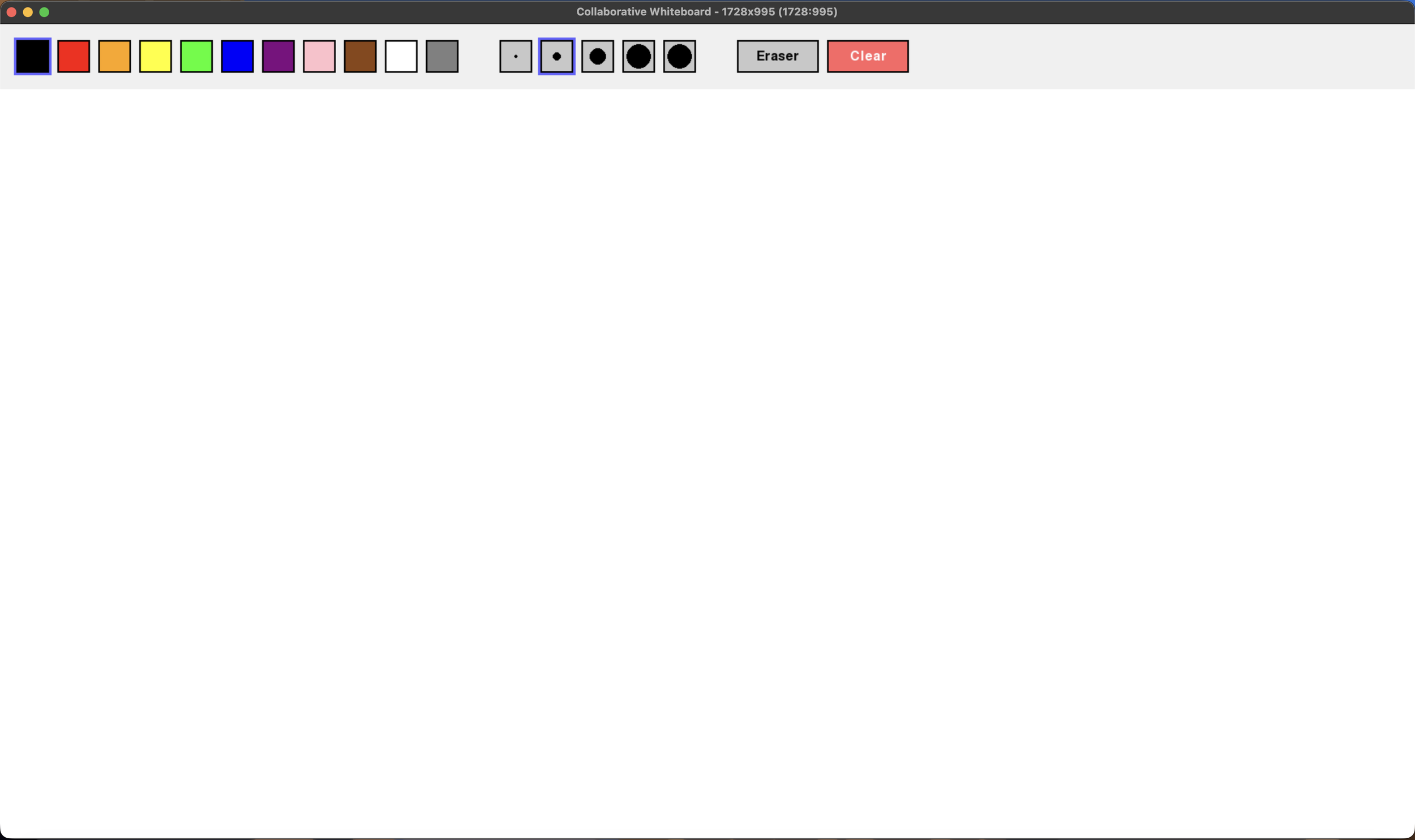
Task: Pick the red color swatch
Action: pyautogui.click(x=74, y=56)
